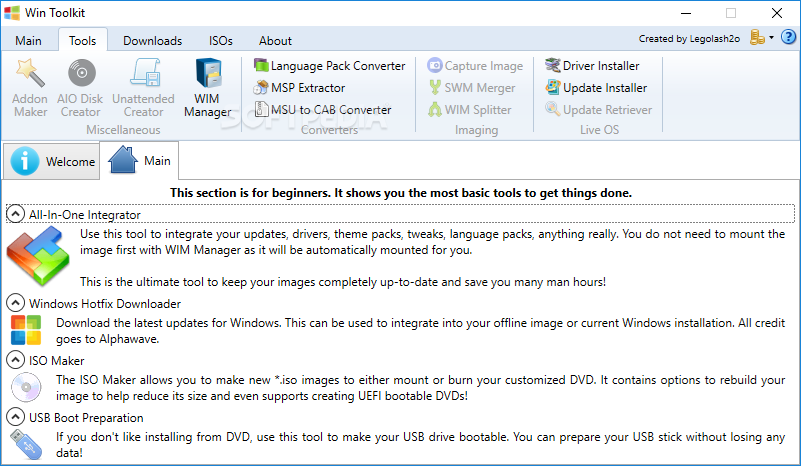
Task: Collapse the Windows Hotfix Downloader section
Action: pos(15,303)
